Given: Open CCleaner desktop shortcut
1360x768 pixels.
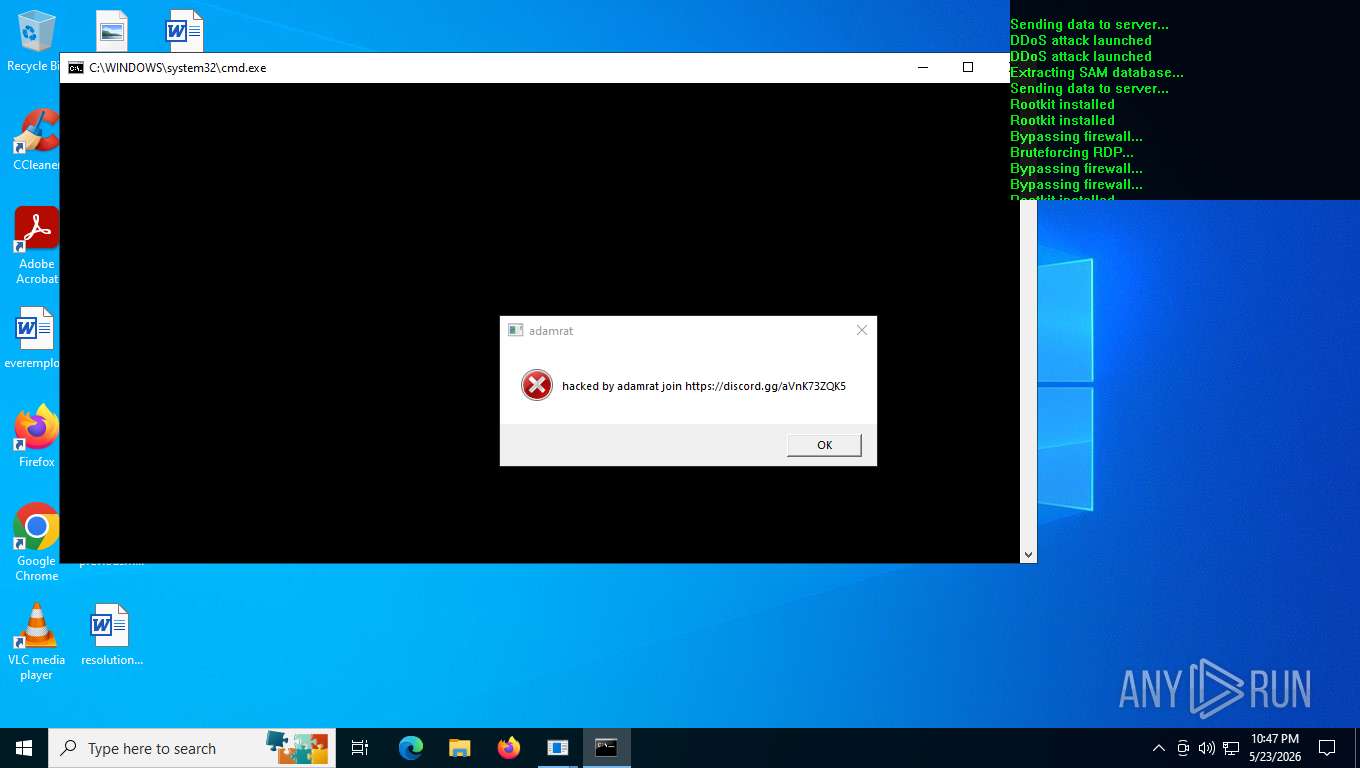Looking at the screenshot, I should click(36, 140).
